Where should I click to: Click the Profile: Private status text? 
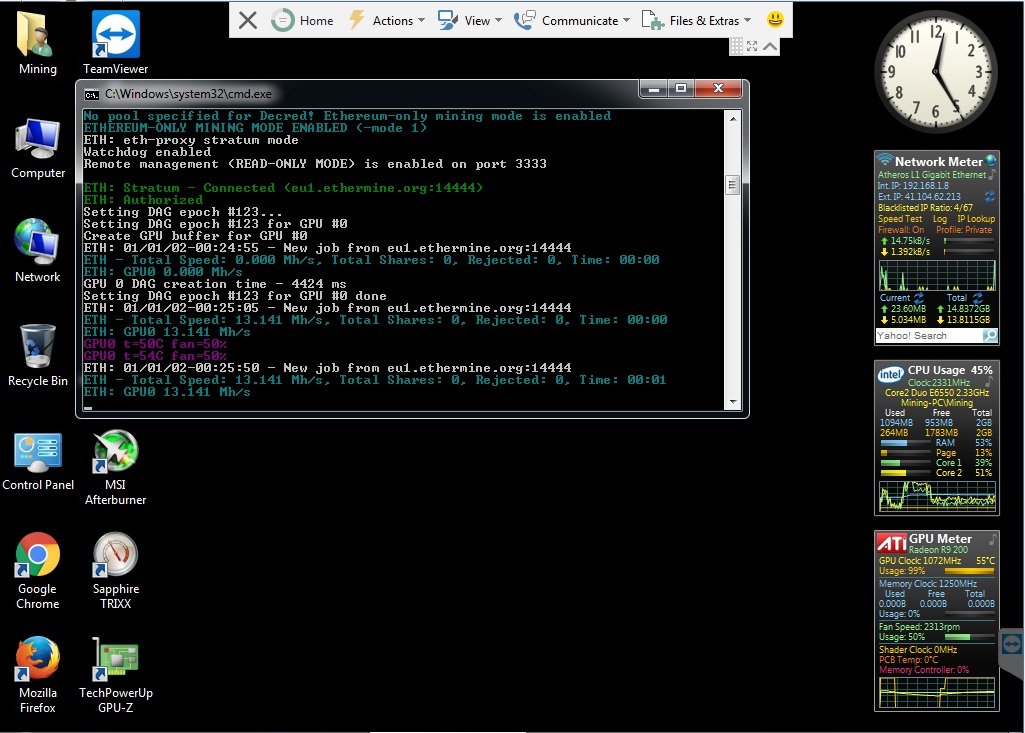(964, 230)
